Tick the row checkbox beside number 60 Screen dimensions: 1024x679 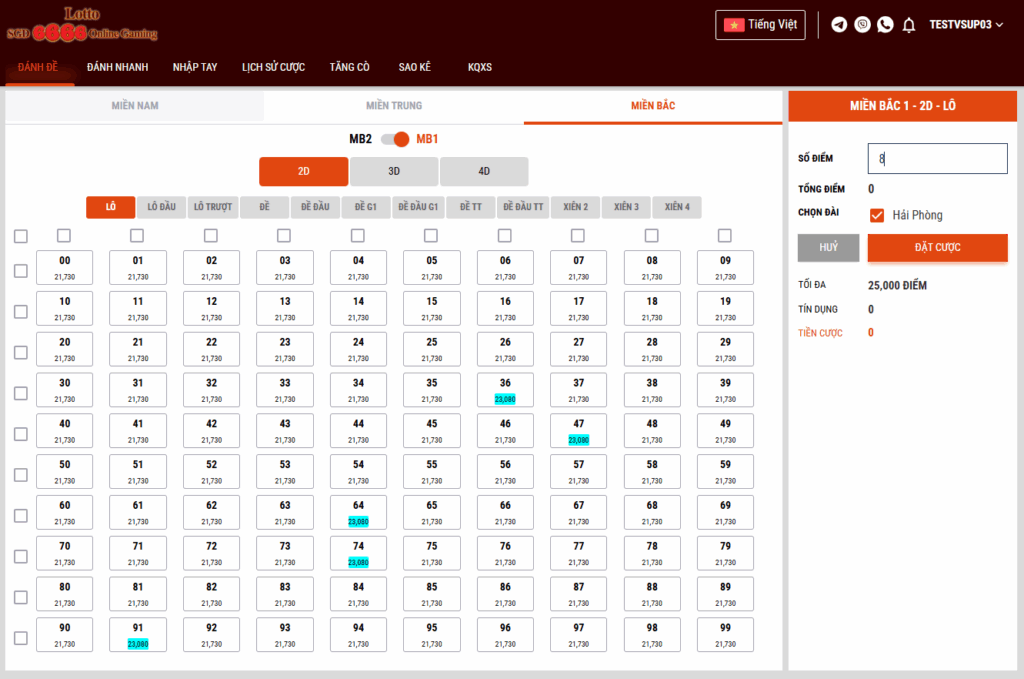click(21, 516)
